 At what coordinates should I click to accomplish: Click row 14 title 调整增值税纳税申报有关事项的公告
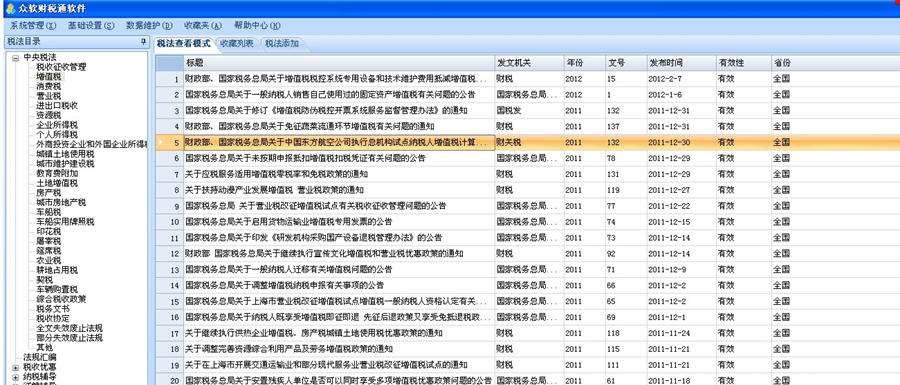tap(339, 285)
